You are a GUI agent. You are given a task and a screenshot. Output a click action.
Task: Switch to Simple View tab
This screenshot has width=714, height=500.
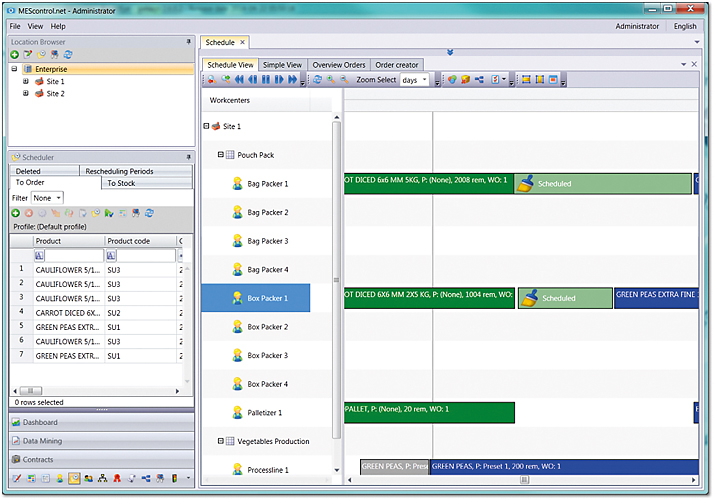point(282,65)
